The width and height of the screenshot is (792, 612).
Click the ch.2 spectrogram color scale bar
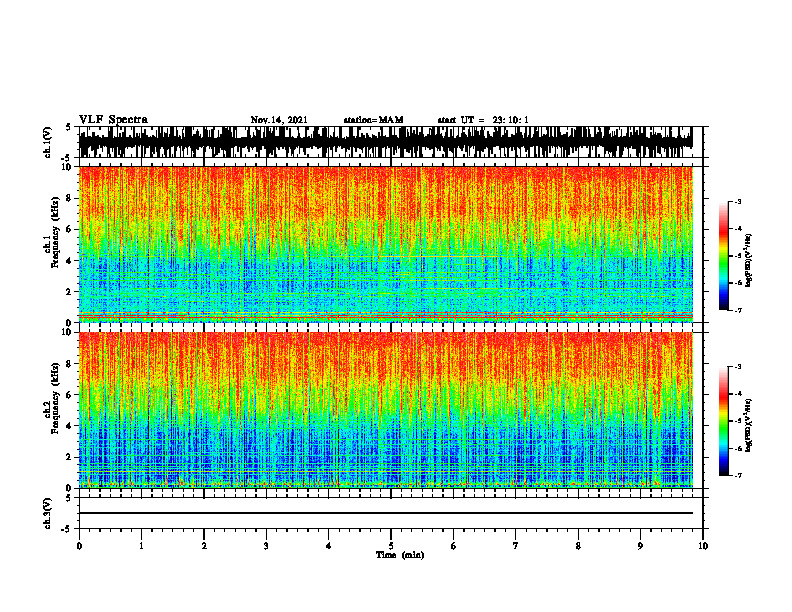pyautogui.click(x=723, y=421)
